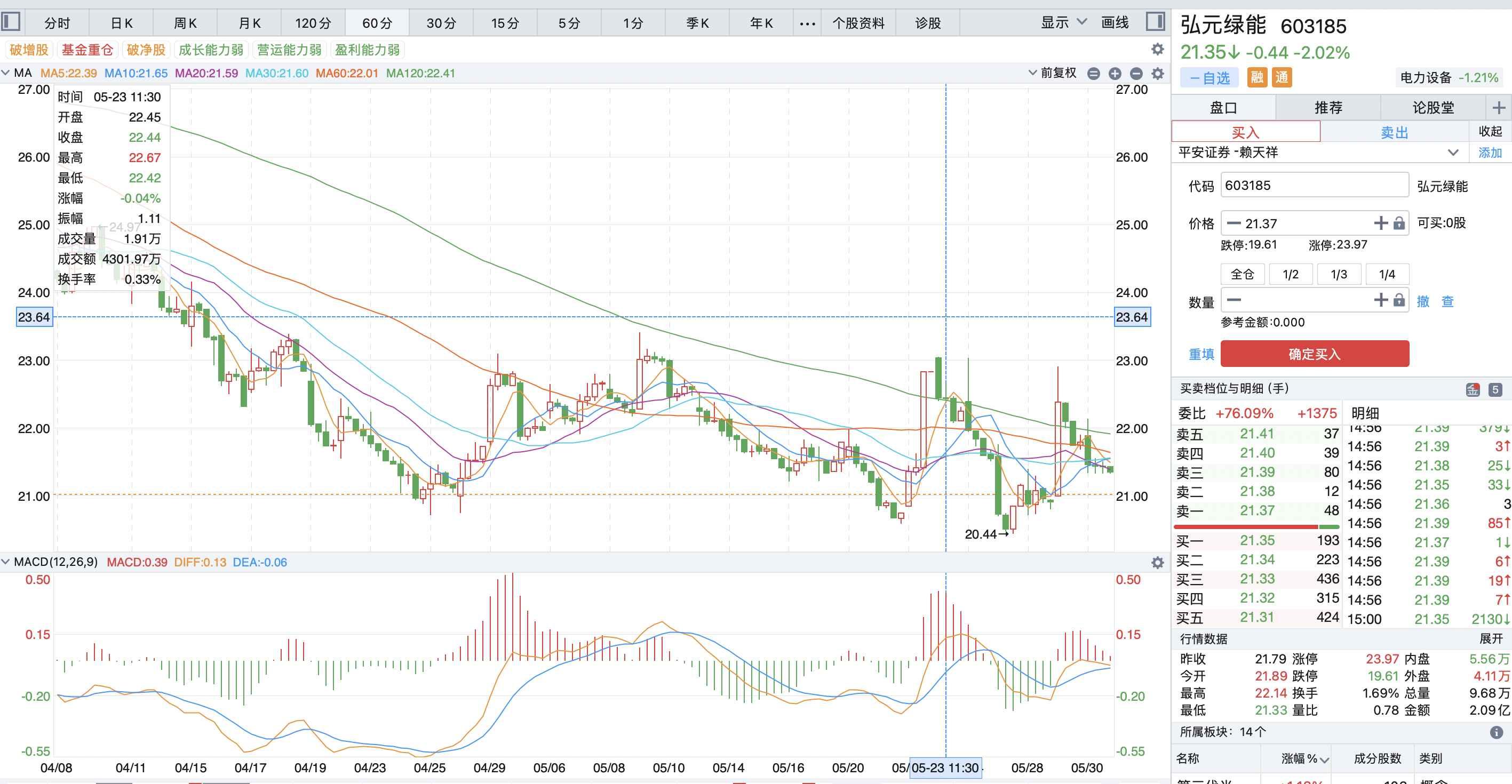The height and width of the screenshot is (784, 1512).
Task: Switch to the 日K chart tab
Action: [122, 23]
